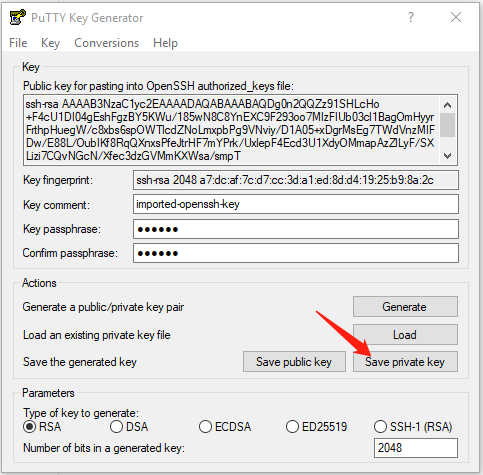Click the 'Confirm passphrase:' label
The image size is (483, 475).
coord(70,253)
